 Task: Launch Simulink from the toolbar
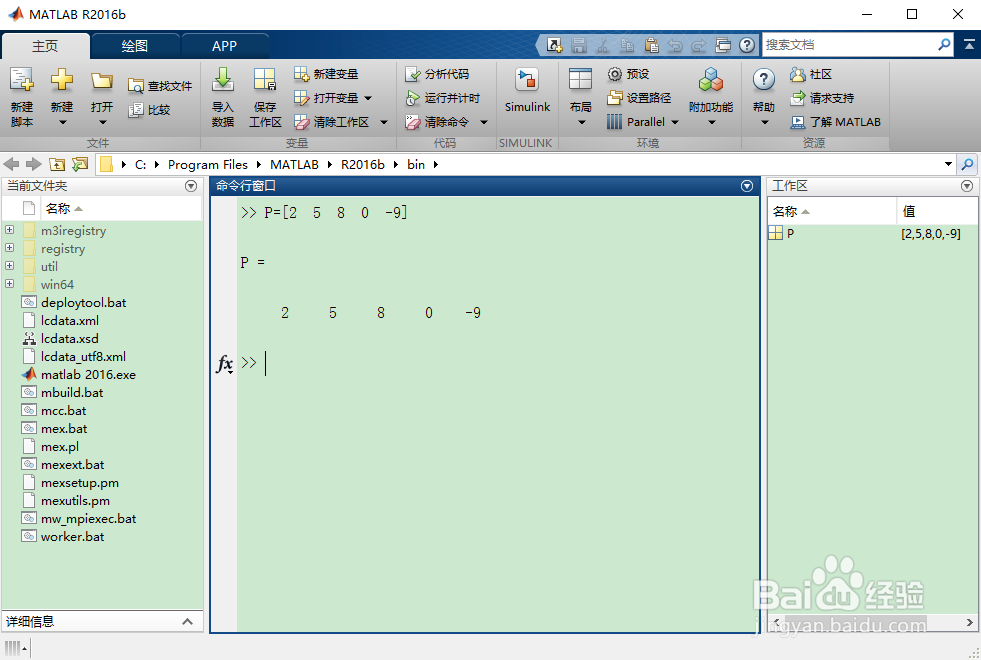pos(527,91)
